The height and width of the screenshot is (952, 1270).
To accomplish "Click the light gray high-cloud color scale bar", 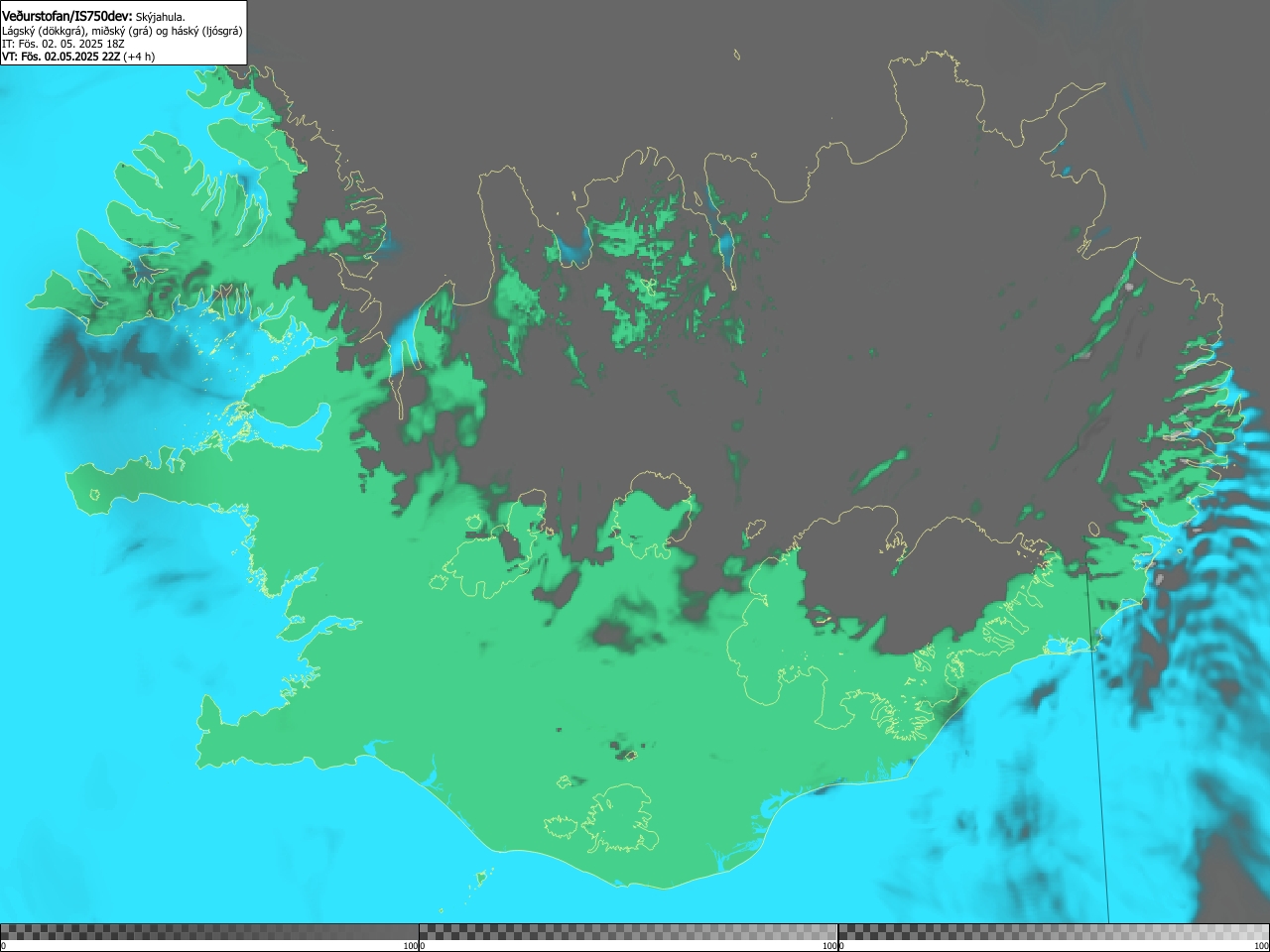I will click(1054, 932).
